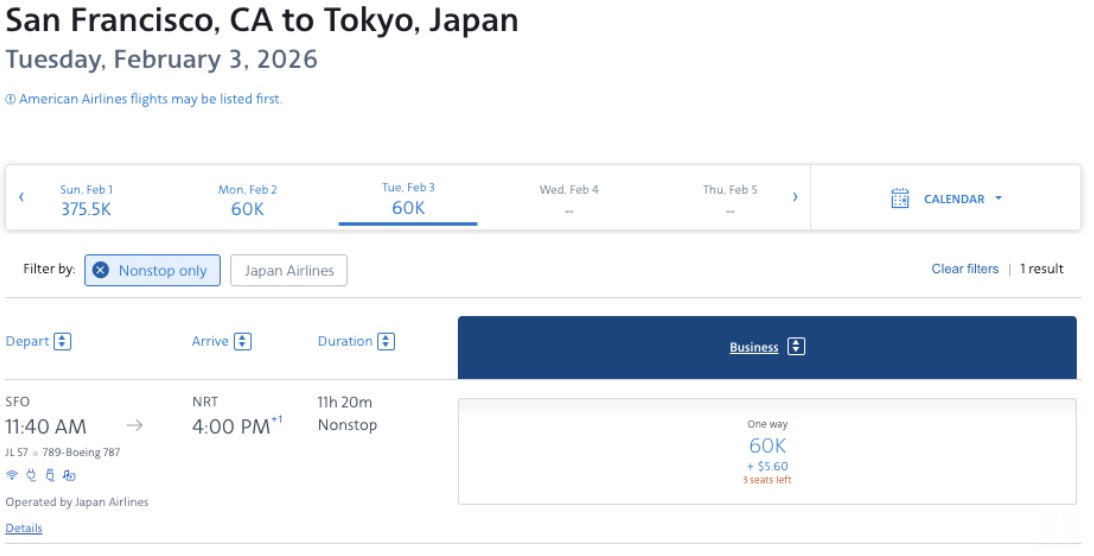Open the CALENDAR dropdown arrow
The width and height of the screenshot is (1094, 556).
[x=998, y=198]
